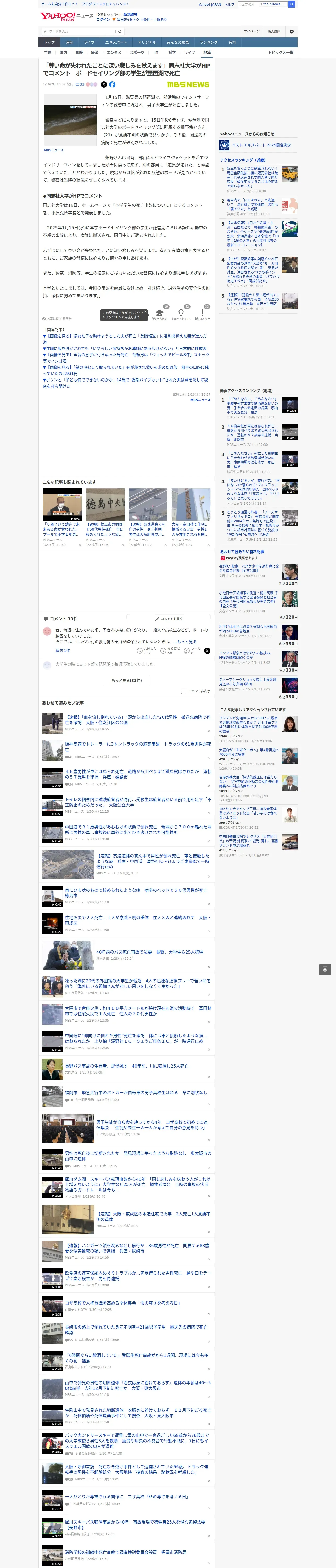Select the ライブ navigation tab
Viewport: 336px width, 1568px height.
pyautogui.click(x=89, y=42)
